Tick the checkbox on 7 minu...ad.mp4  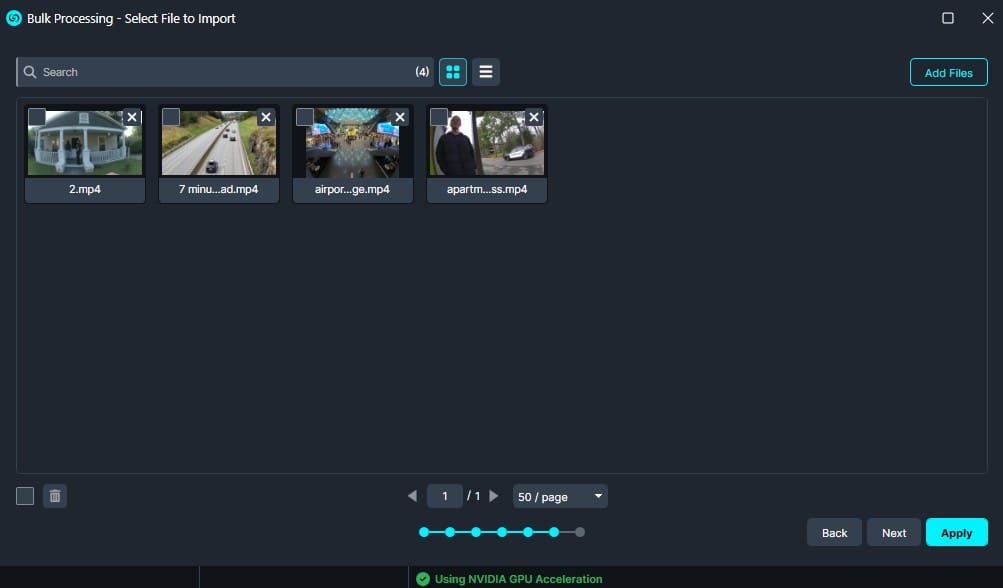click(171, 117)
